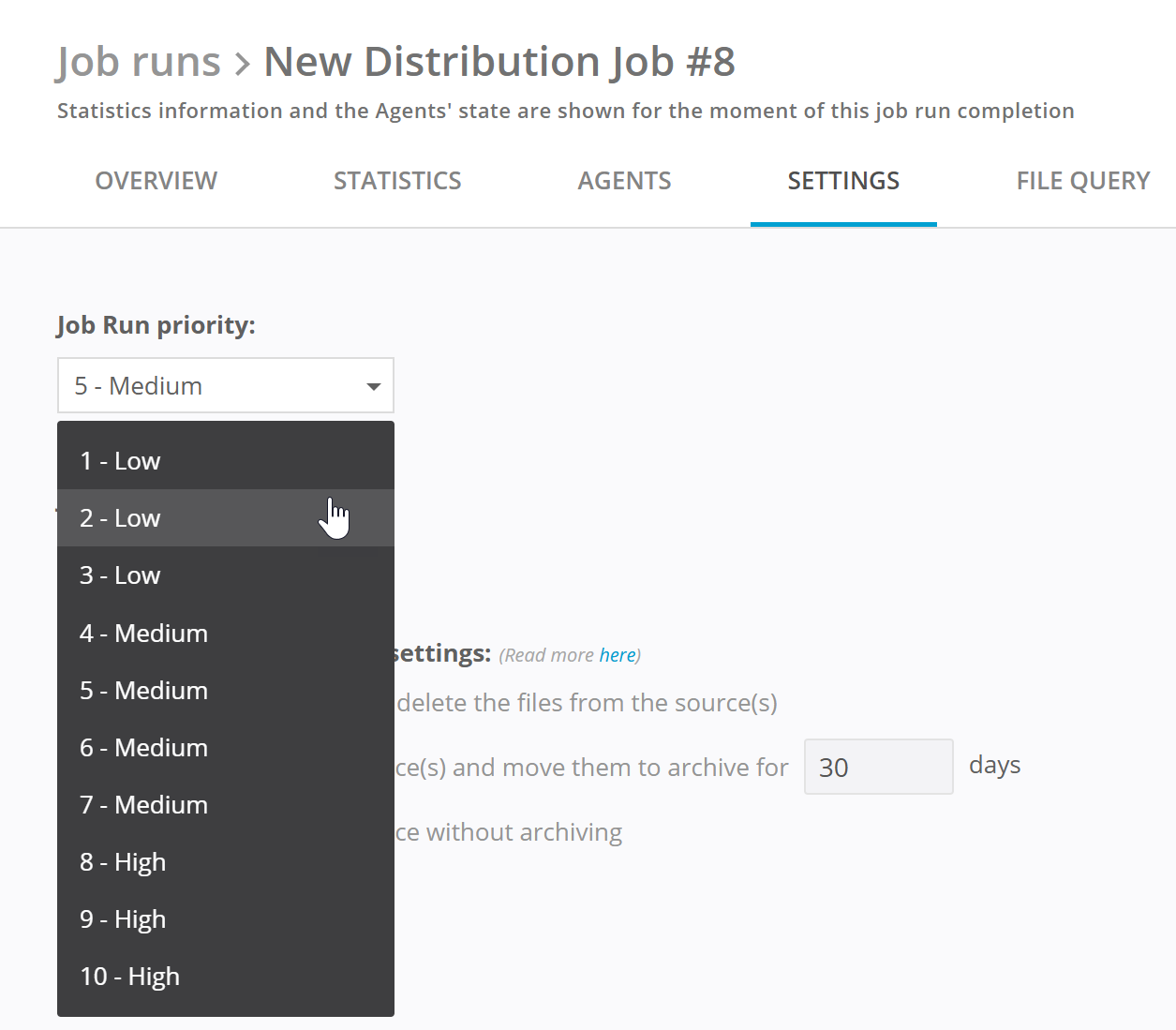Choose "2 - Low" from priority list

225,518
